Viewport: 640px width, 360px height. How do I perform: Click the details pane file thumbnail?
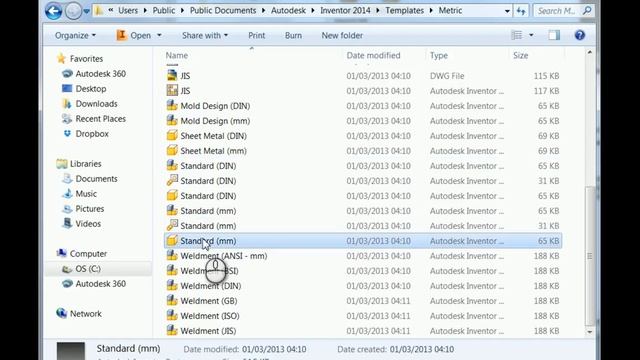click(71, 351)
